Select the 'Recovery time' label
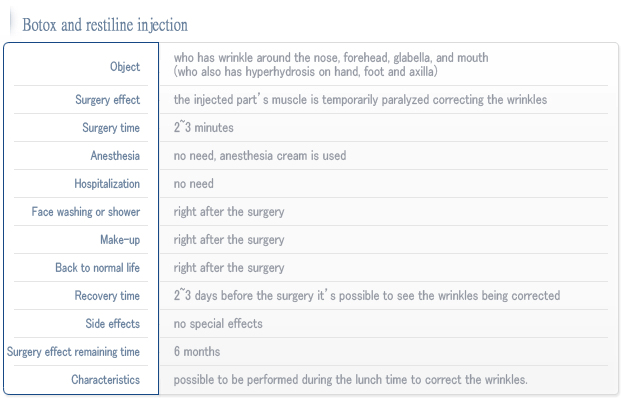 (x=107, y=296)
